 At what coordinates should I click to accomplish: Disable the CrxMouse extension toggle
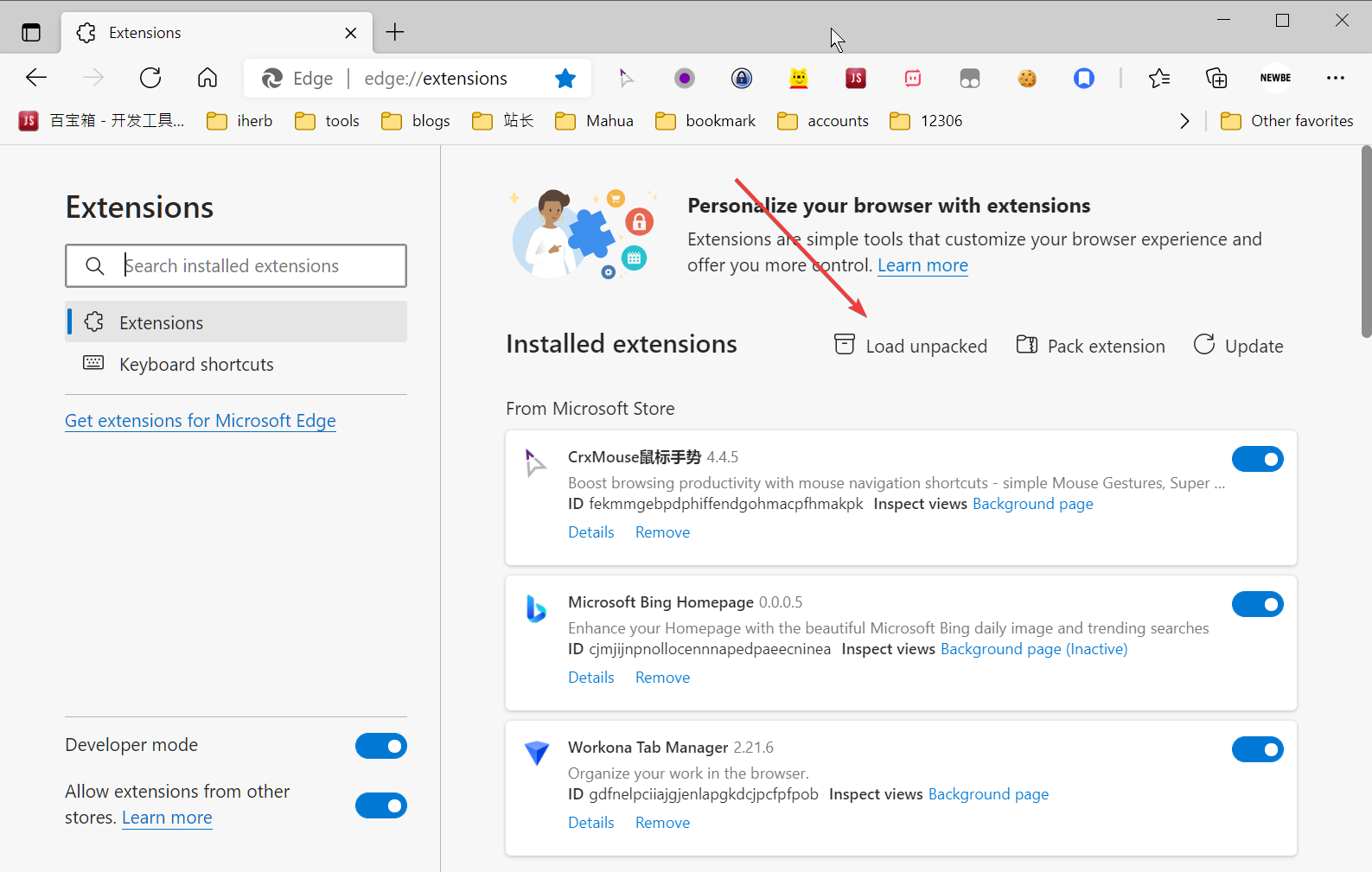pos(1258,459)
